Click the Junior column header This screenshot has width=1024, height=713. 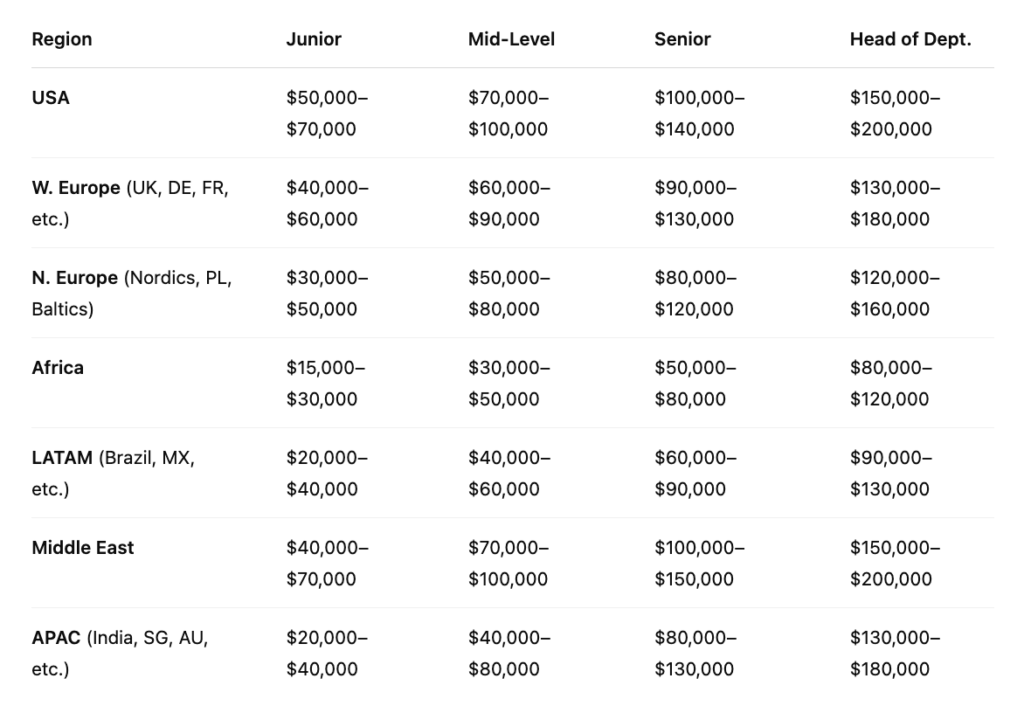(x=314, y=40)
